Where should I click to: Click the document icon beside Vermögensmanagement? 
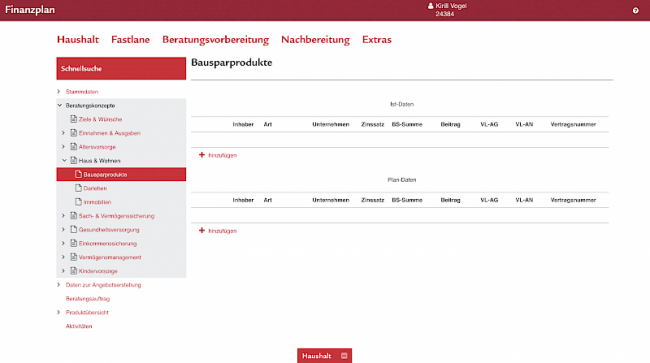(73, 257)
